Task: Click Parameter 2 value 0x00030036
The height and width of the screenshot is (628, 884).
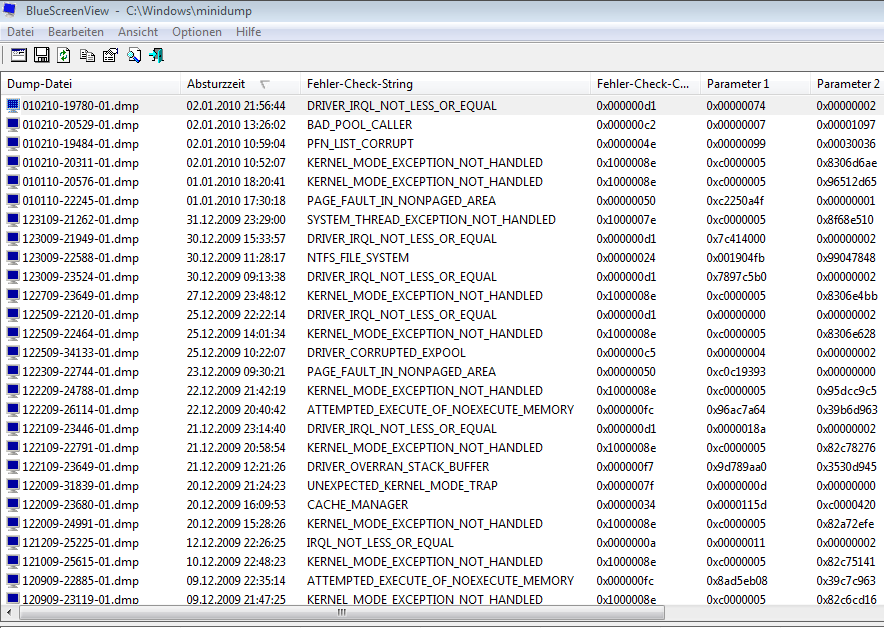Action: (846, 144)
